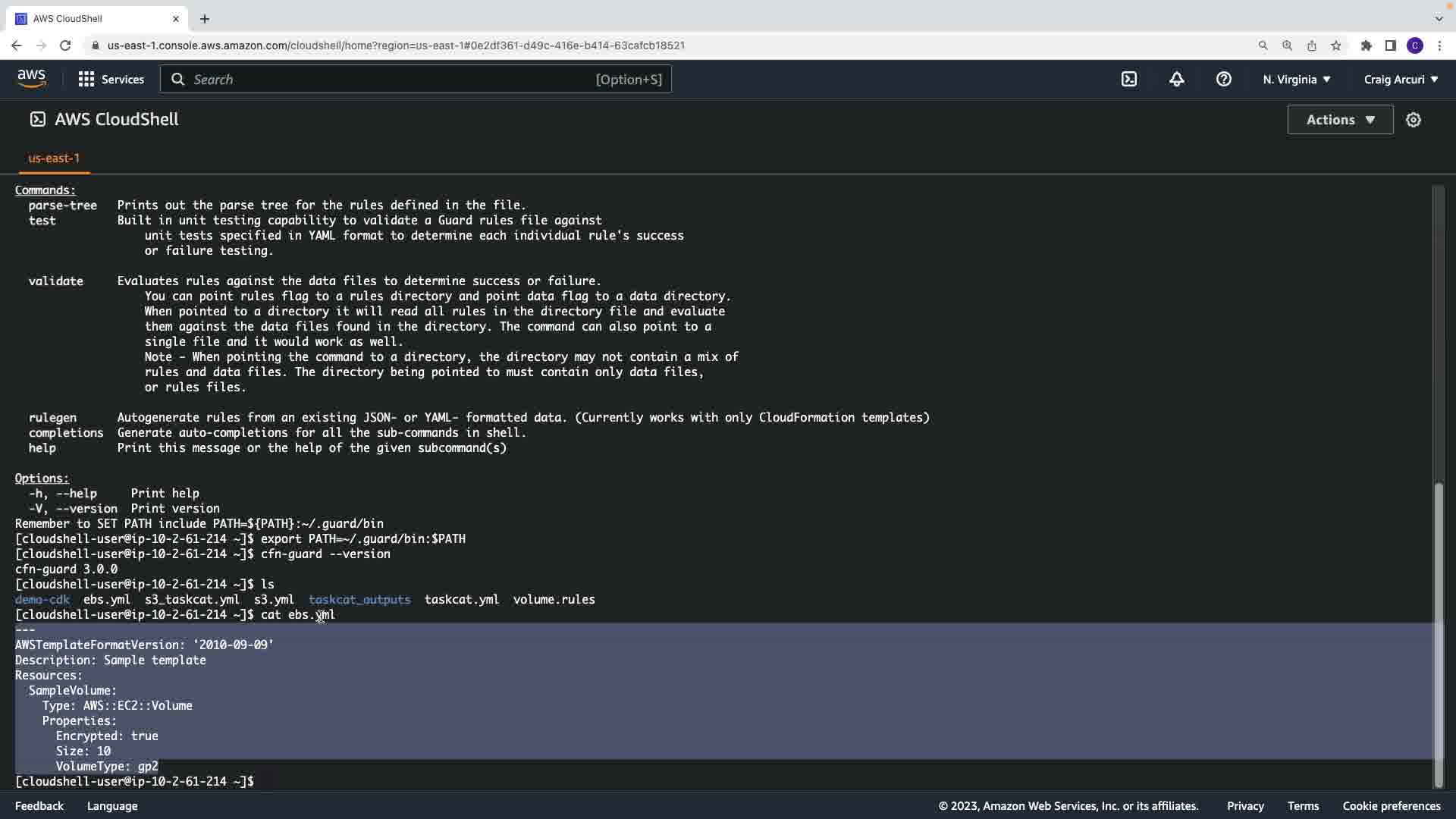Reload the browser page
The width and height of the screenshot is (1456, 819).
tap(65, 45)
